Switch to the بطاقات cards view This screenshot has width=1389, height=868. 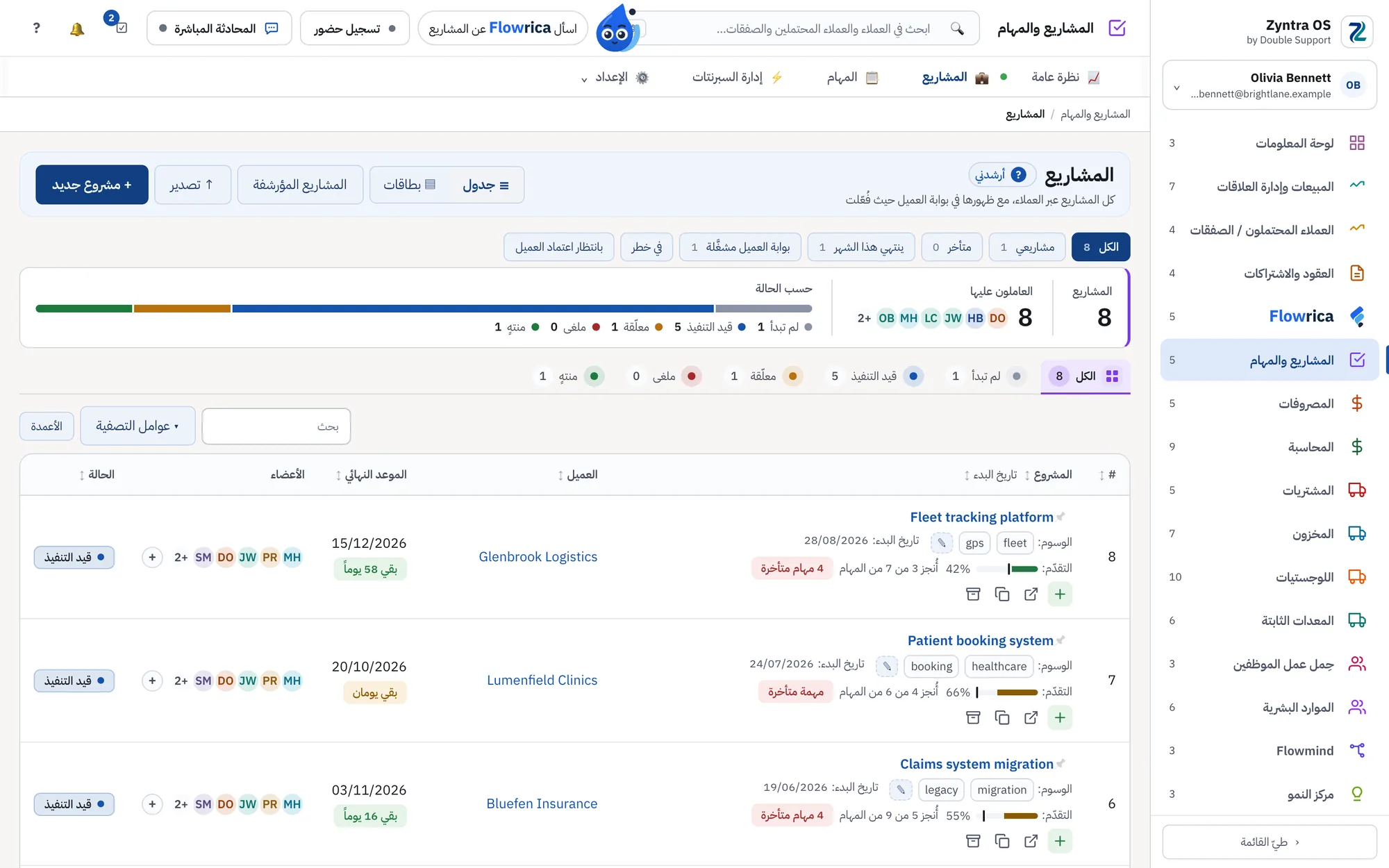coord(410,185)
